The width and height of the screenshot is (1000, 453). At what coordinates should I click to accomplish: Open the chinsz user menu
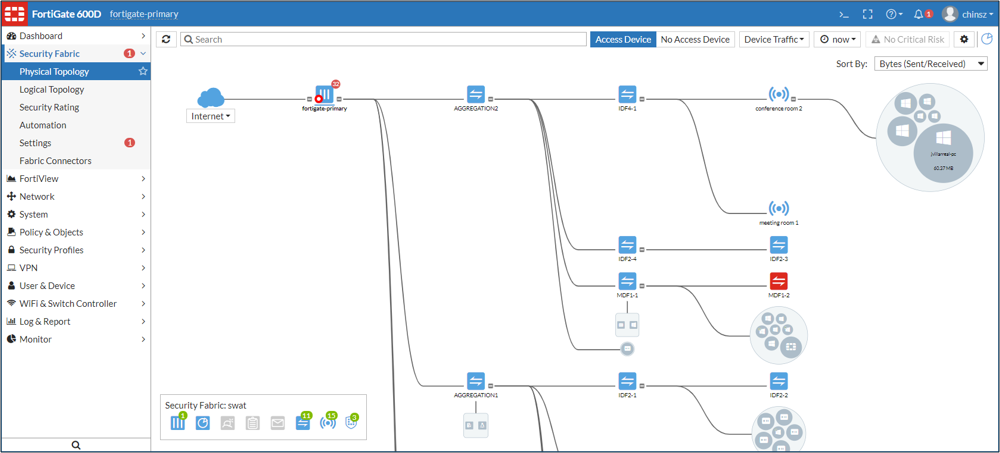[969, 14]
